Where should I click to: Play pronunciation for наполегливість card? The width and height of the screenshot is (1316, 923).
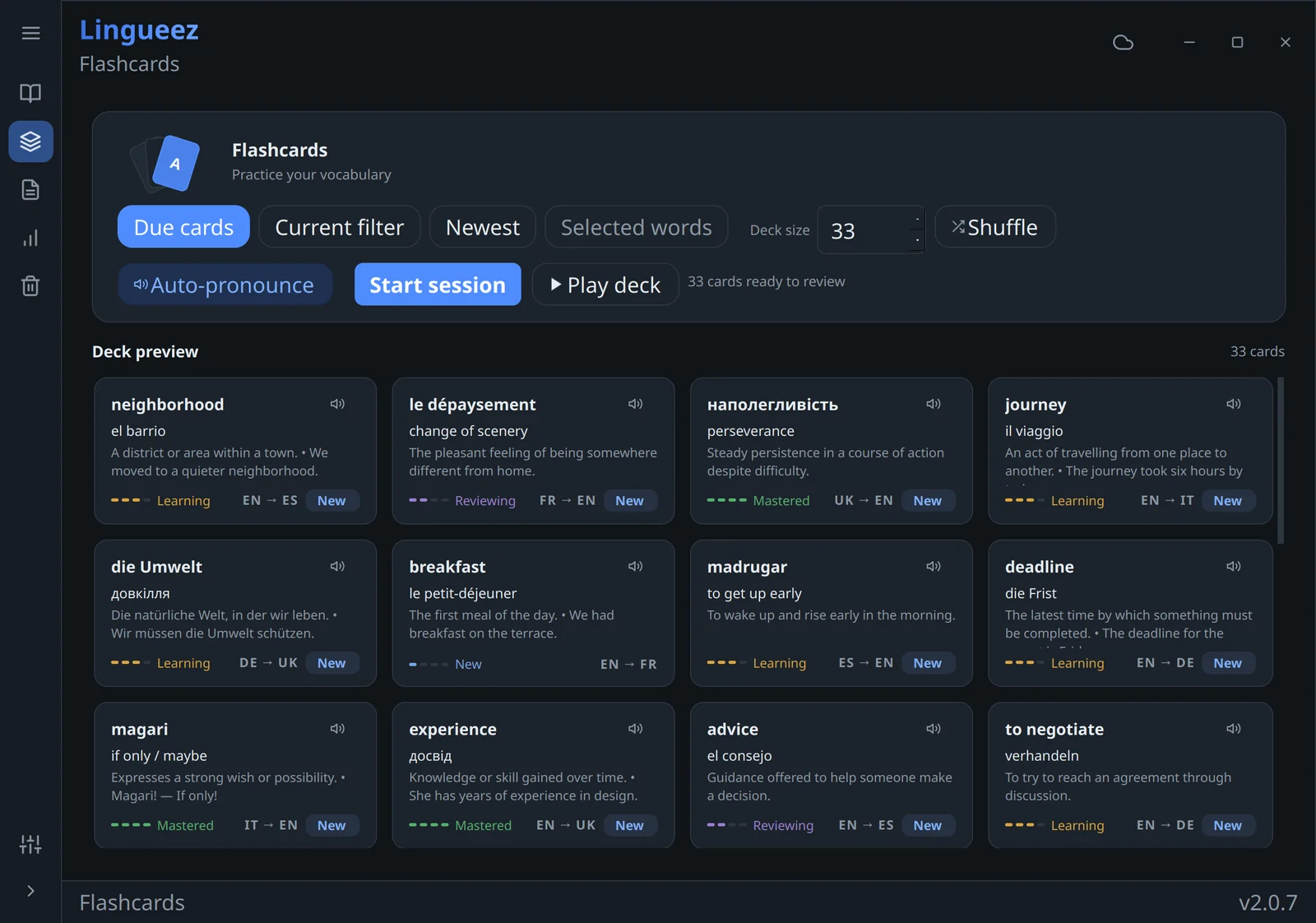(x=933, y=404)
